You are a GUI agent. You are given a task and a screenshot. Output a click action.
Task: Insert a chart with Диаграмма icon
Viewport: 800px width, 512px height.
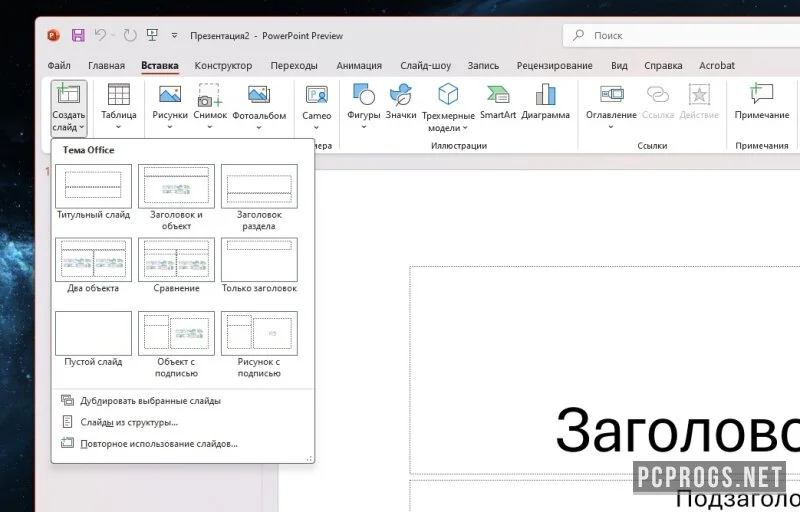tap(545, 94)
